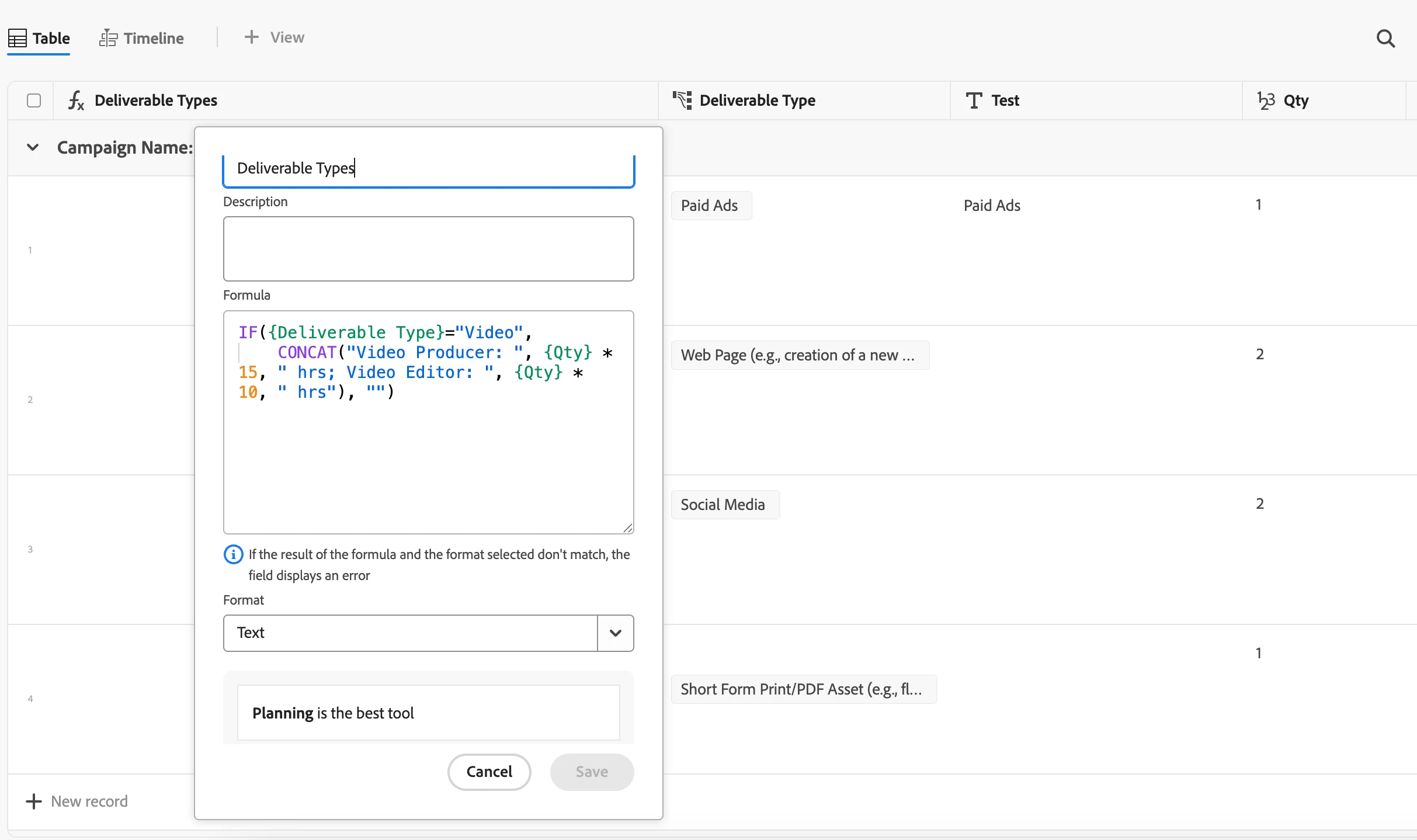The width and height of the screenshot is (1417, 840).
Task: Click the formula resize handle corner
Action: pos(628,528)
